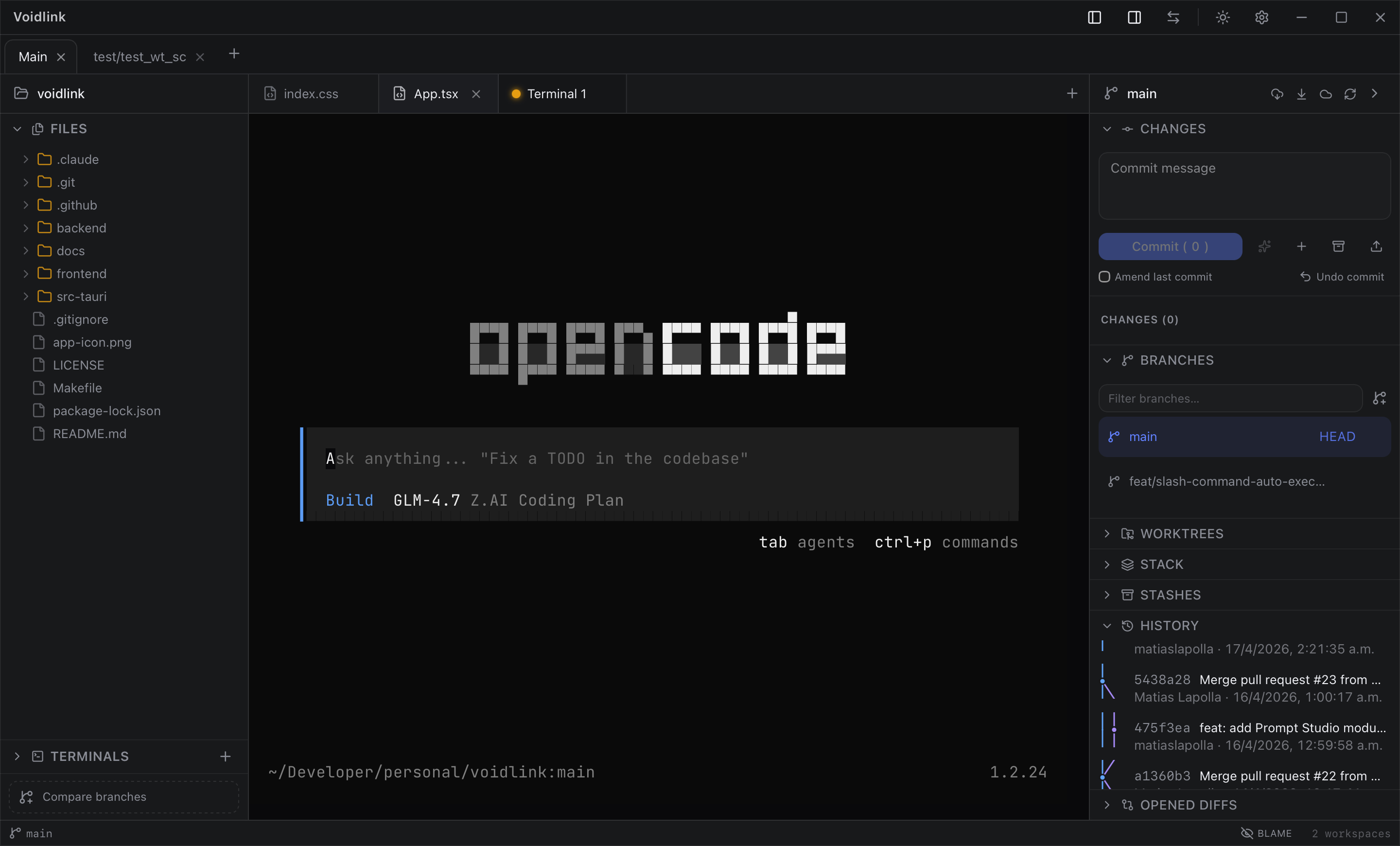Switch to test/test_wt_sc workspace tab

(139, 57)
